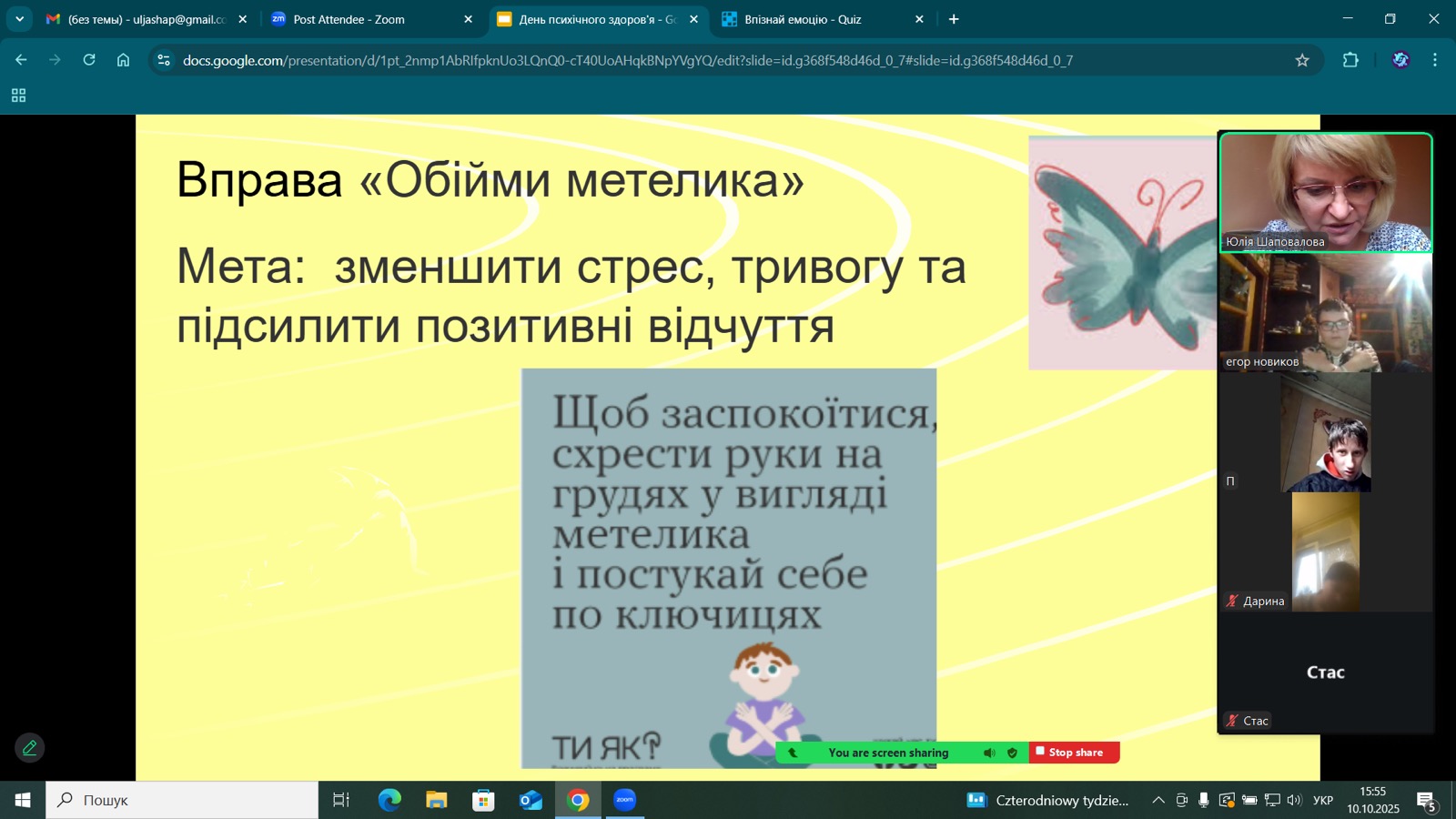The image size is (1456, 819).
Task: Bookmark this page with the star icon
Action: [1302, 60]
